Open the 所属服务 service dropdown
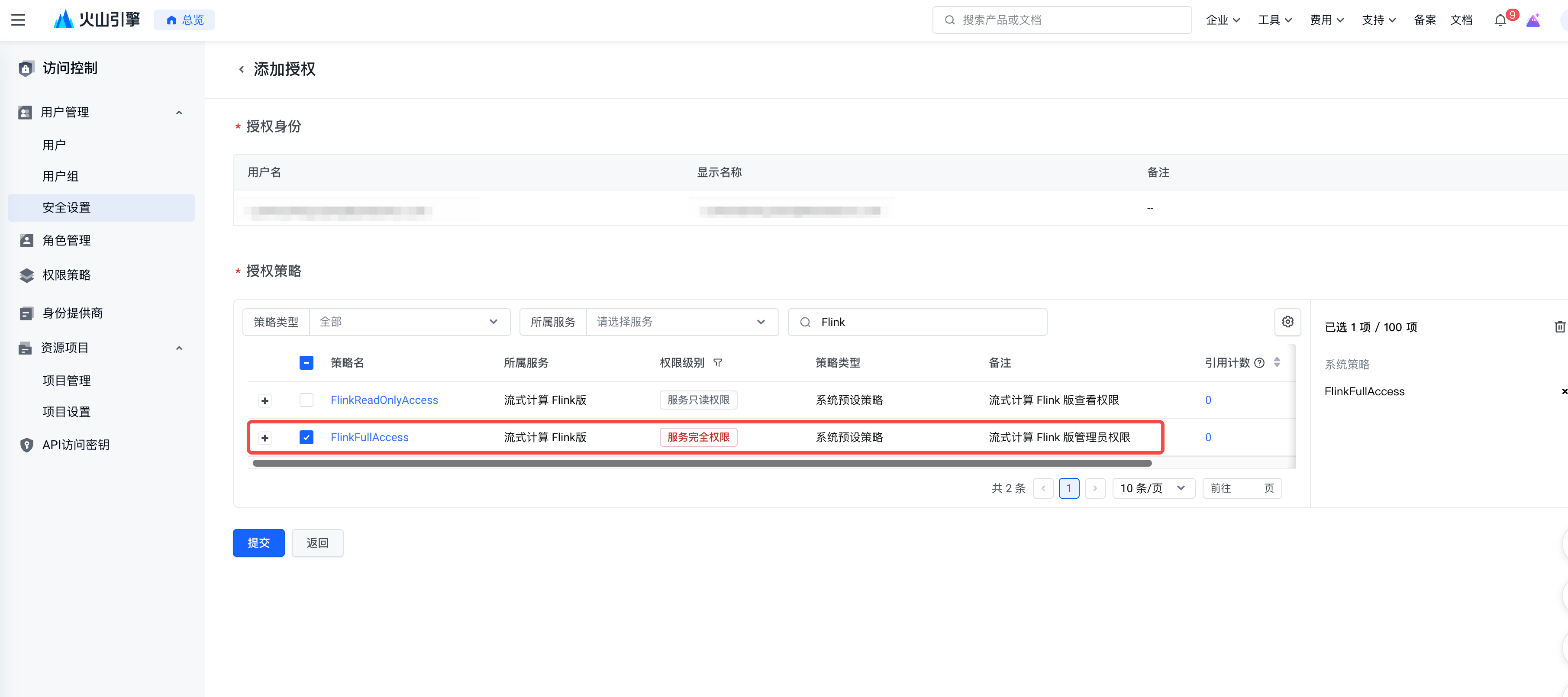 point(681,322)
